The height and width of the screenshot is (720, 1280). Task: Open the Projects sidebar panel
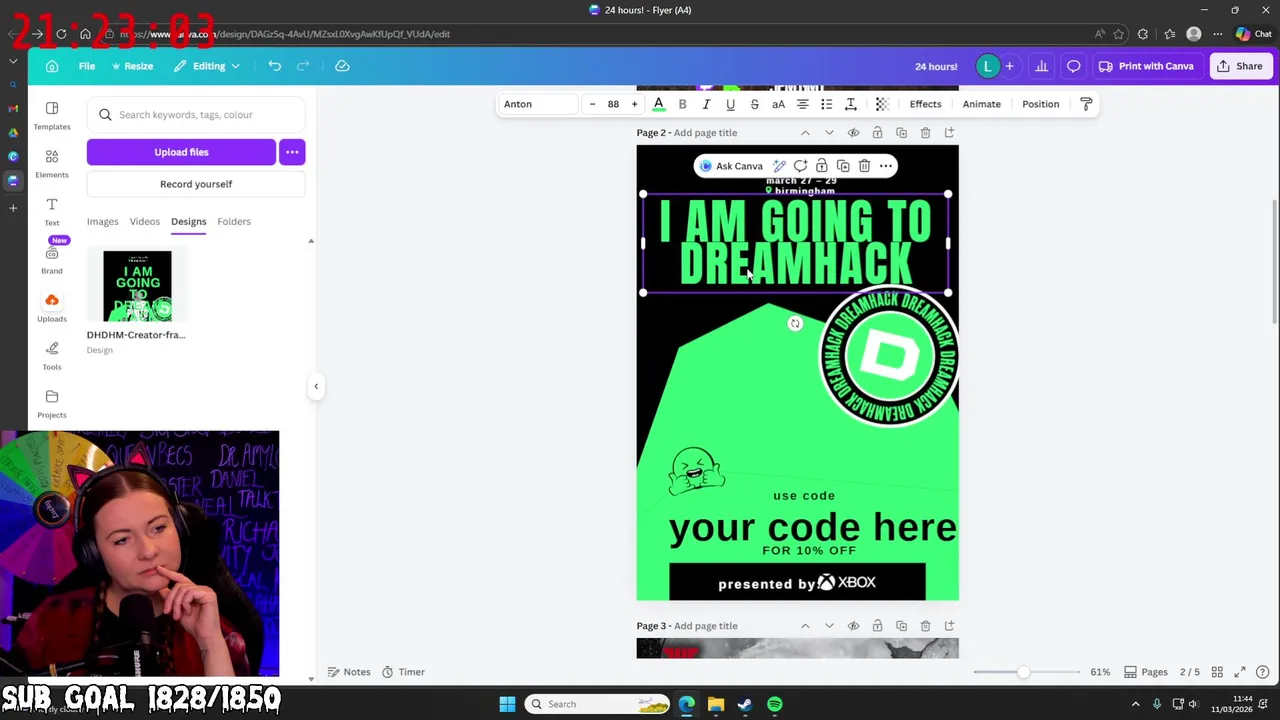(52, 403)
